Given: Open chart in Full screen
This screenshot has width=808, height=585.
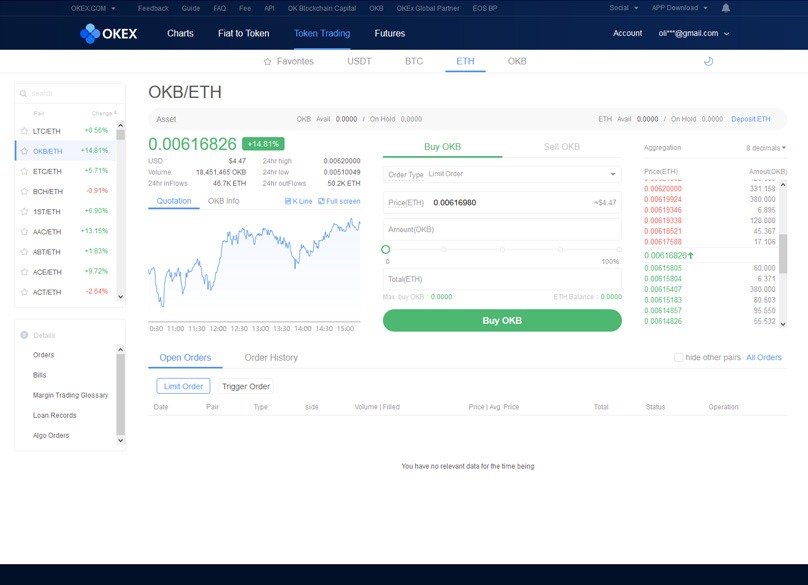Looking at the screenshot, I should (x=339, y=201).
